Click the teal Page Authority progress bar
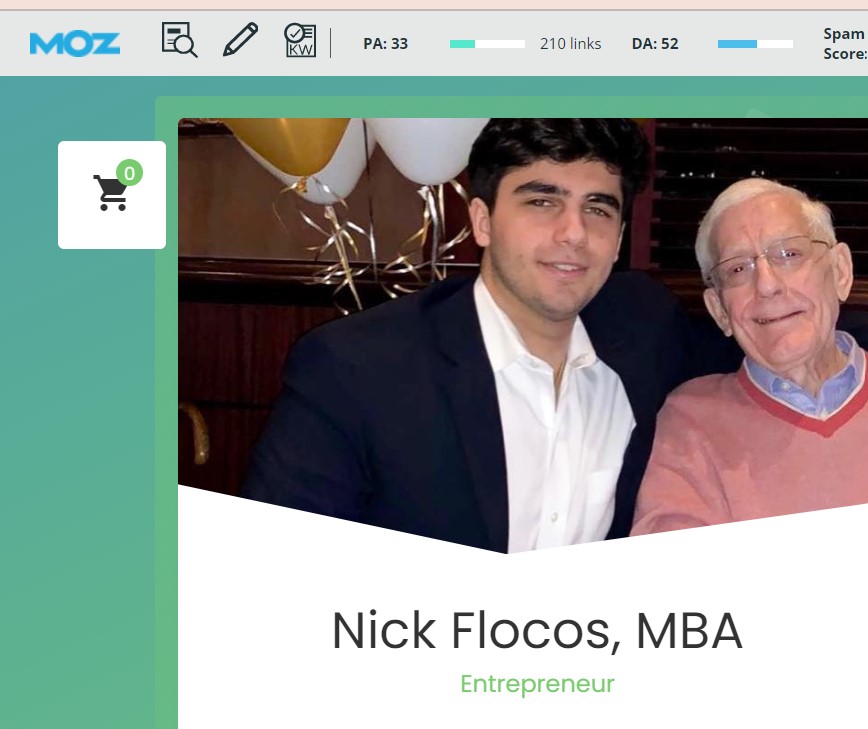This screenshot has width=868, height=729. click(487, 44)
